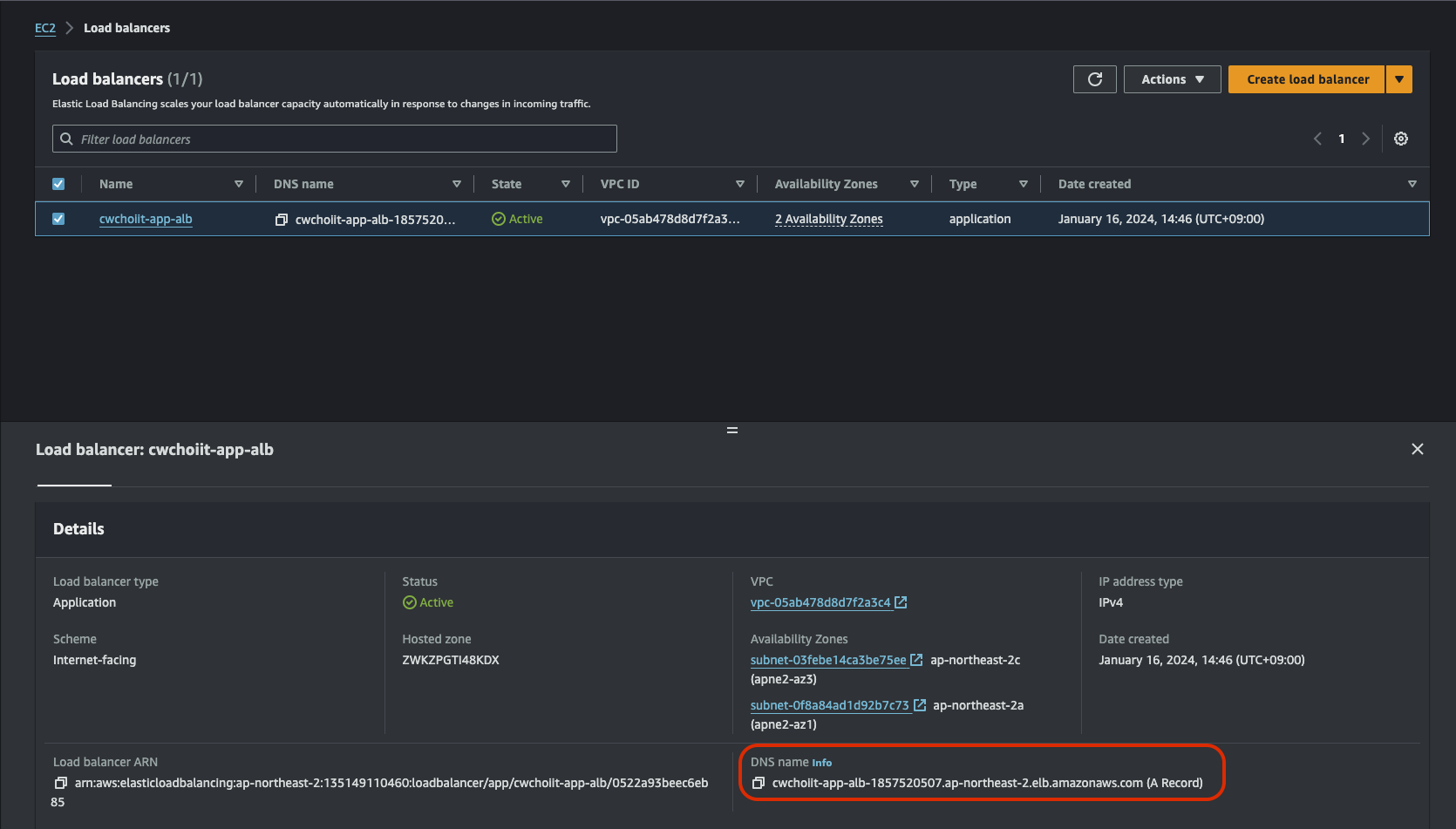Open Create load balancer split arrow
The height and width of the screenshot is (829, 1456).
1399,79
